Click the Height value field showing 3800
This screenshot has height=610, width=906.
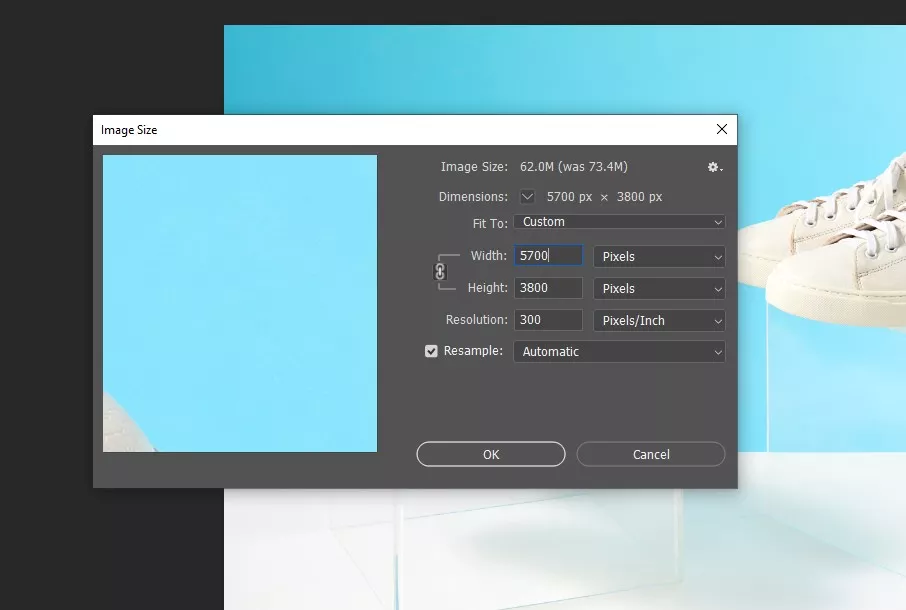[x=547, y=288]
